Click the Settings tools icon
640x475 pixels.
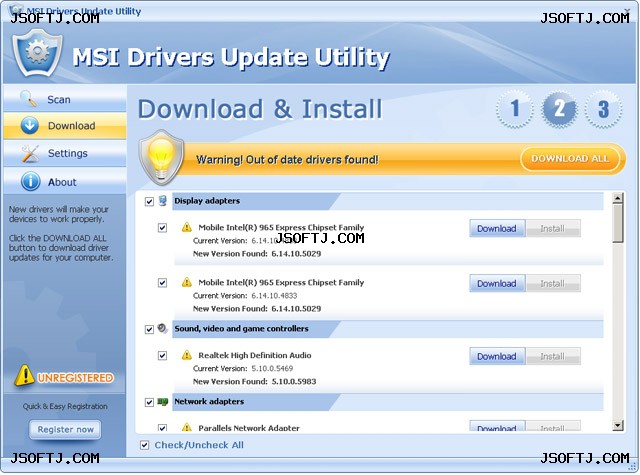tap(30, 153)
